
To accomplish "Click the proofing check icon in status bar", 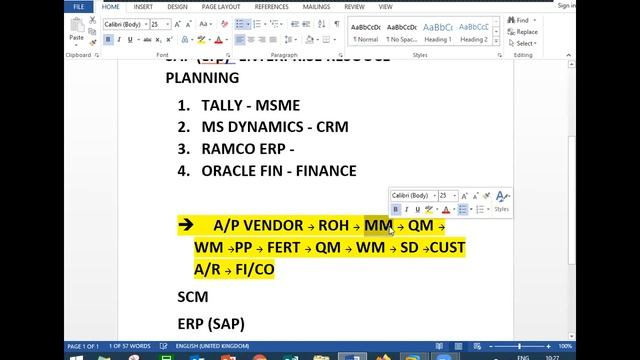I will [x=164, y=346].
